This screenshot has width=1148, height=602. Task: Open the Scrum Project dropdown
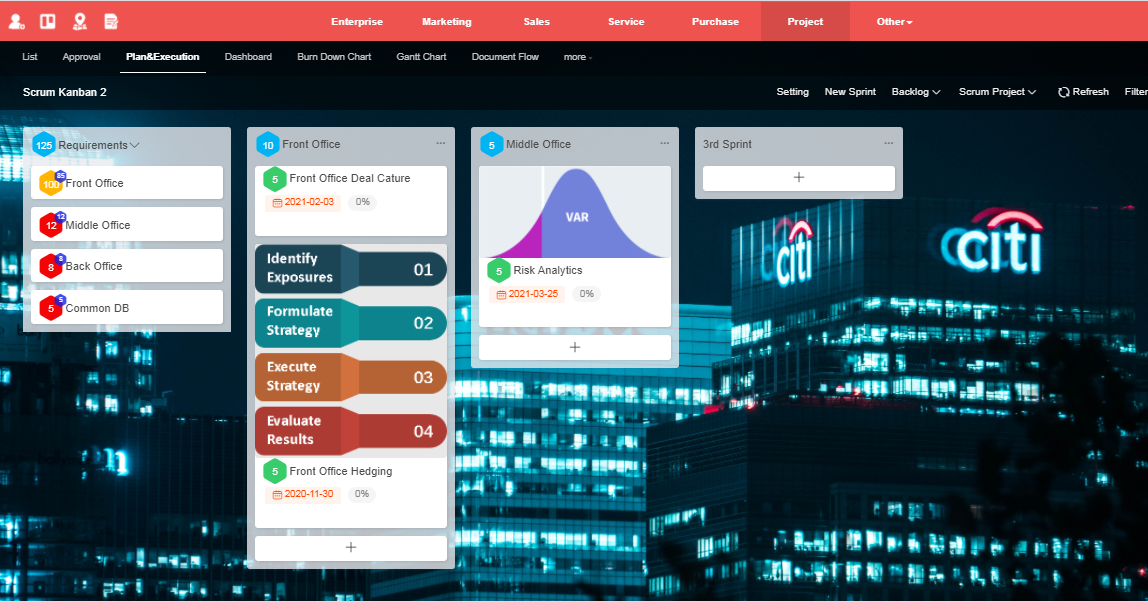[997, 92]
